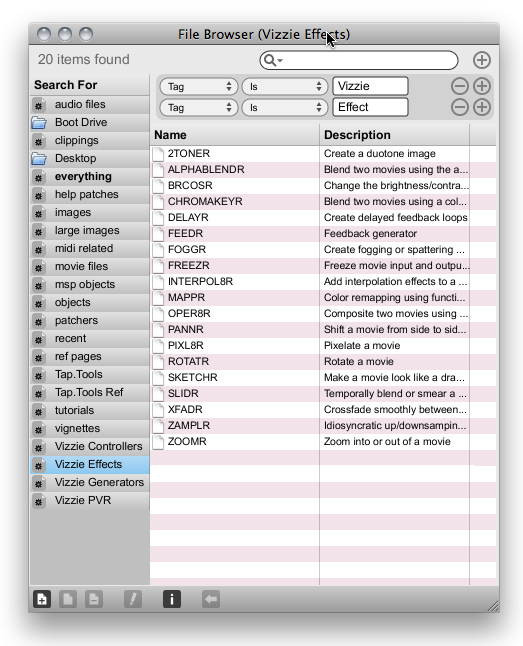Click file icon next to ZOOMR

(158, 442)
